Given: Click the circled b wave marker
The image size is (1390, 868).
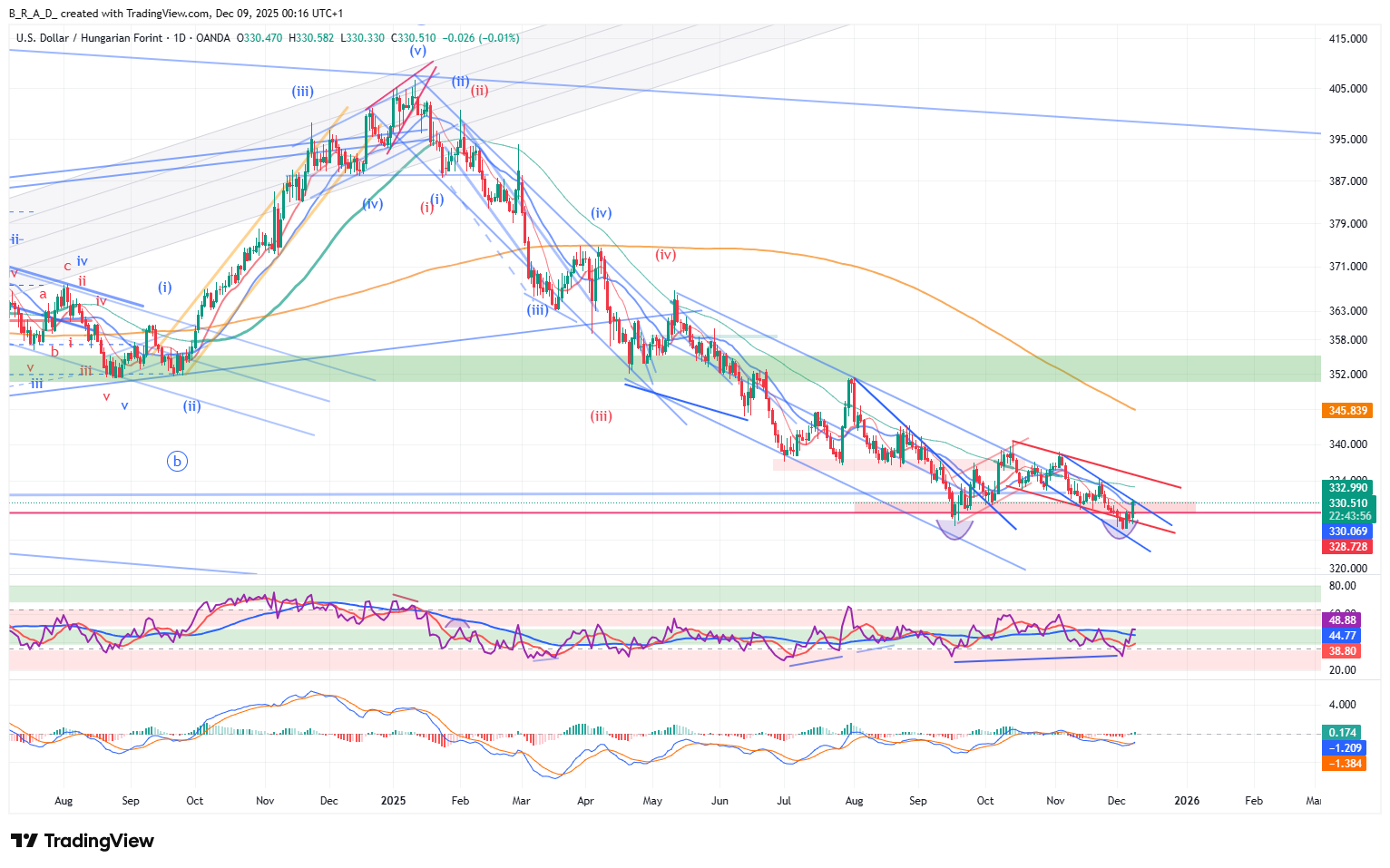Looking at the screenshot, I should click(177, 462).
